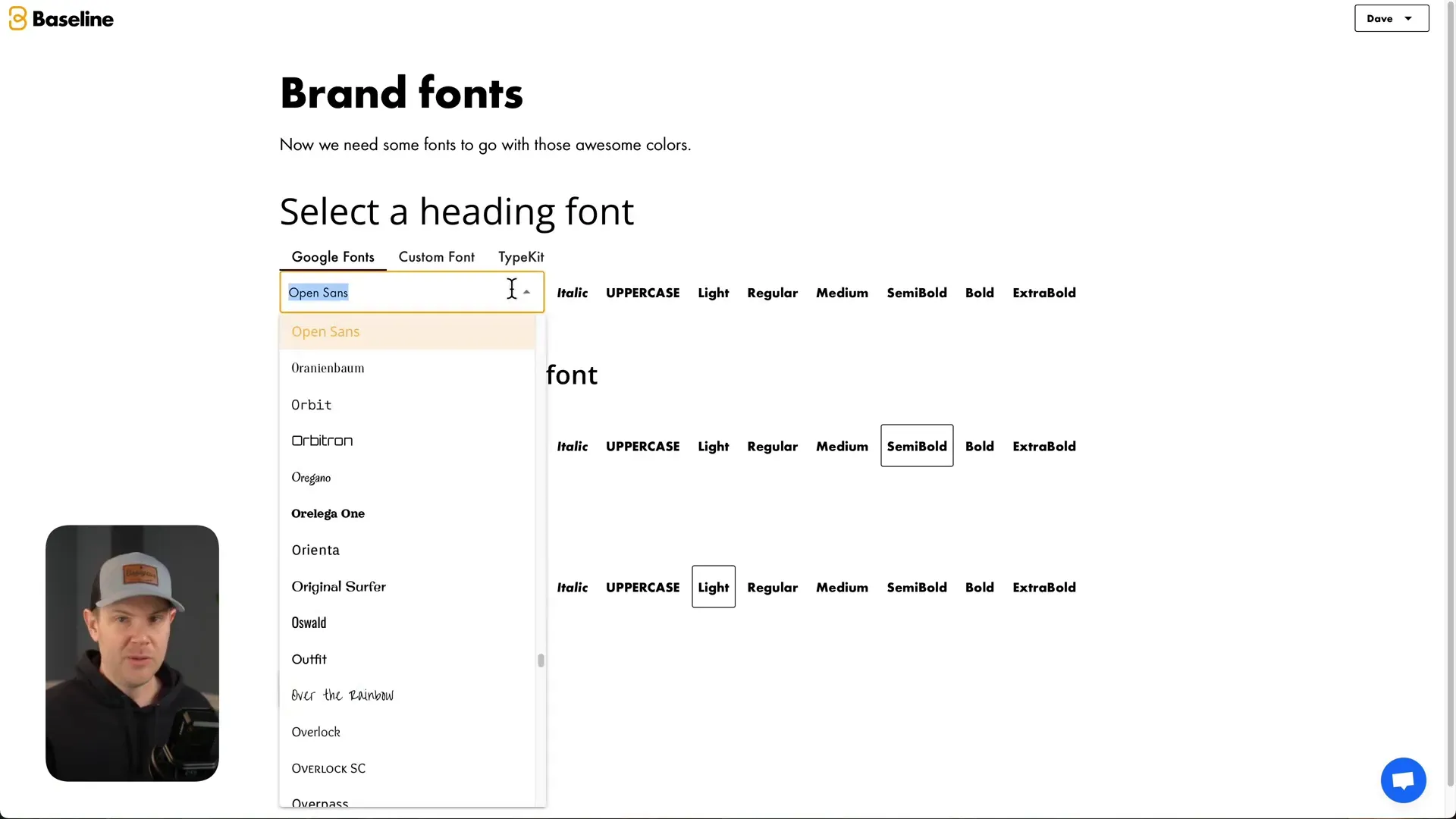The width and height of the screenshot is (1456, 819).
Task: Select Bold in the Light-selected row
Action: 979,587
